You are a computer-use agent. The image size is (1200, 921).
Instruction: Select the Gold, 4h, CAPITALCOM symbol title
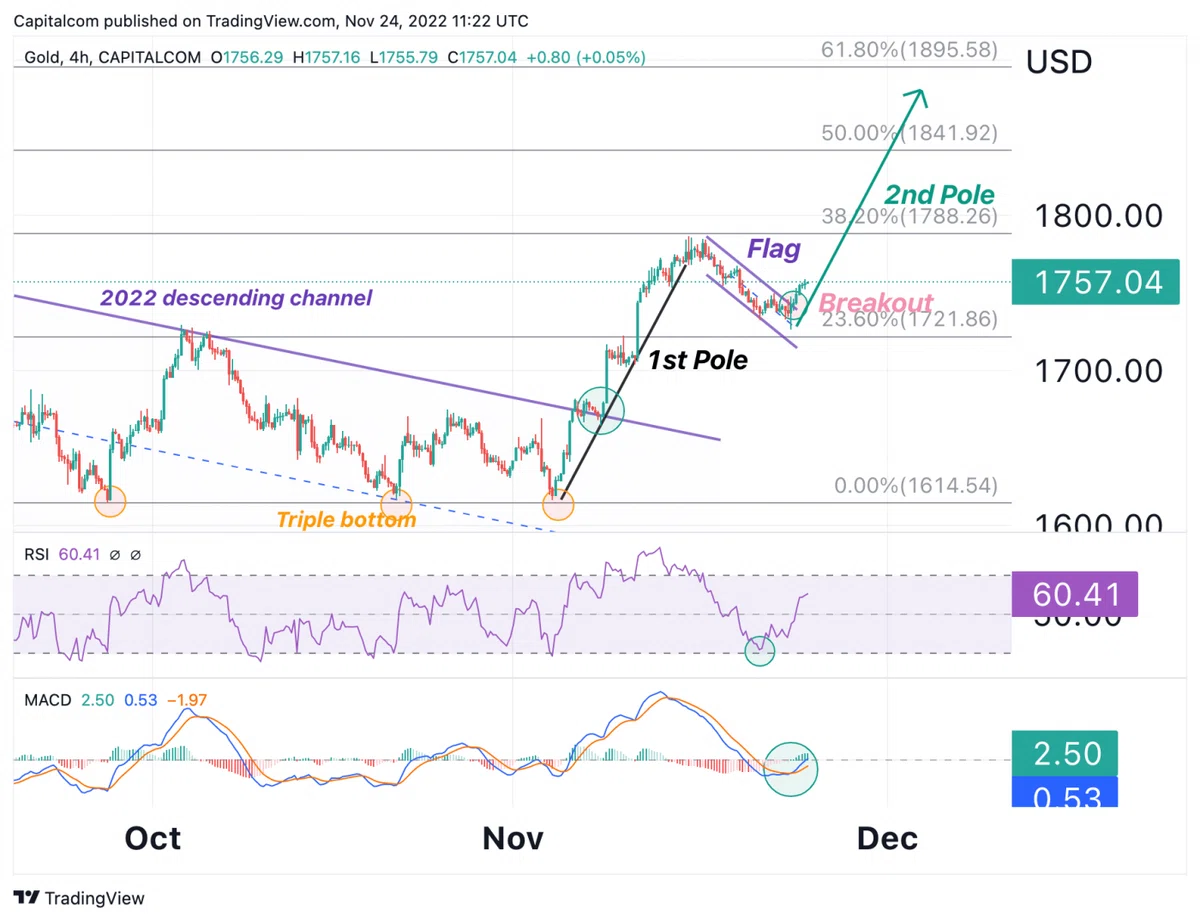point(113,58)
